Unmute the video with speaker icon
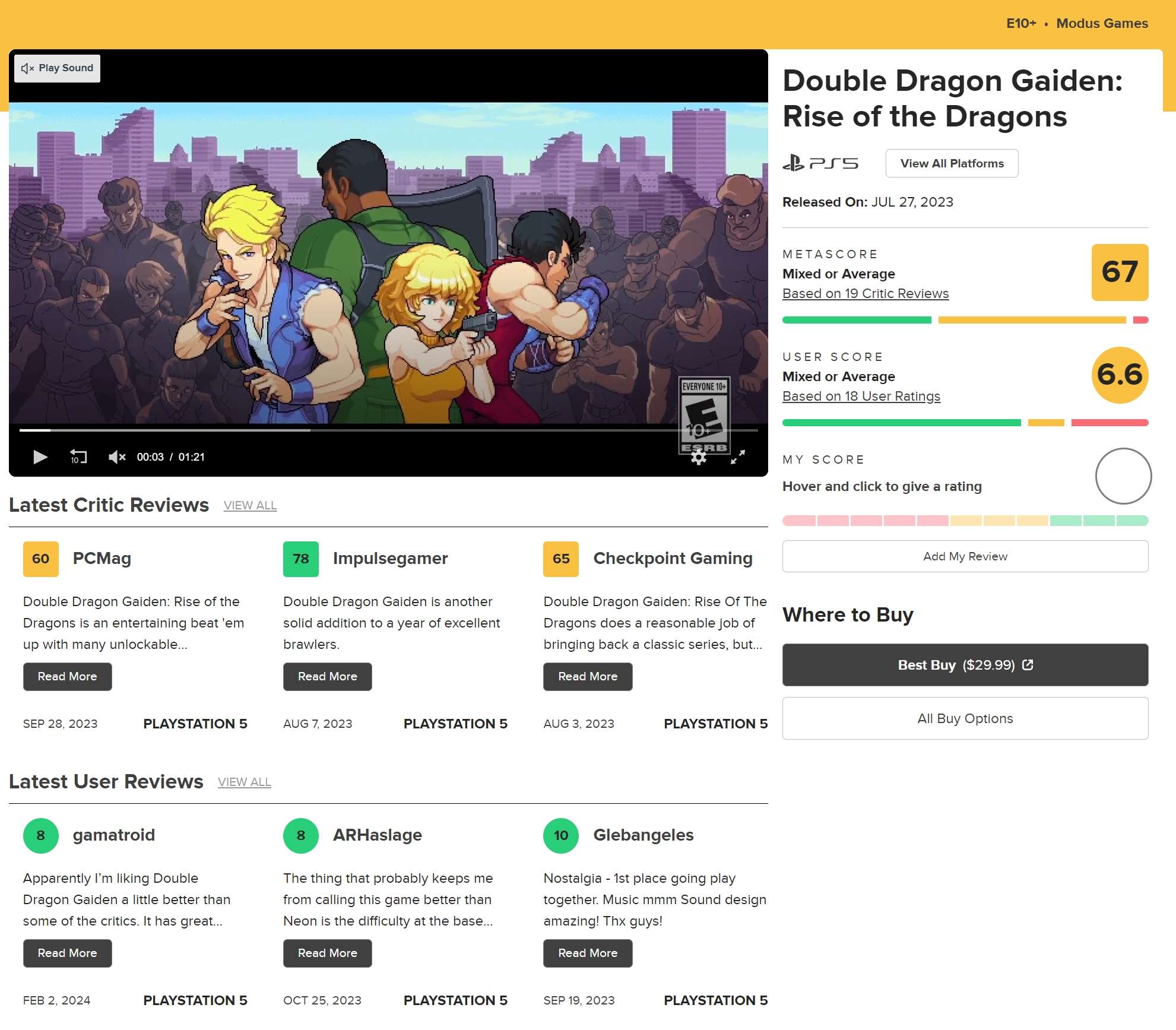Viewport: 1176px width, 1030px height. 117,457
